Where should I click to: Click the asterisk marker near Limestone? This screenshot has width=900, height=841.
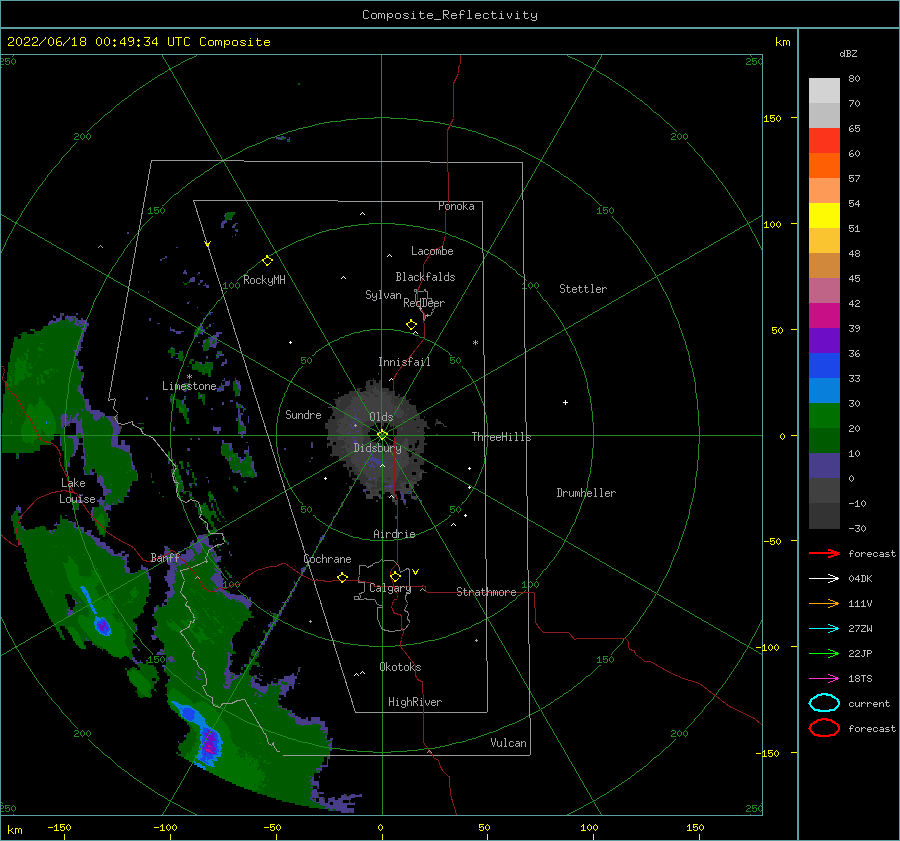click(189, 377)
